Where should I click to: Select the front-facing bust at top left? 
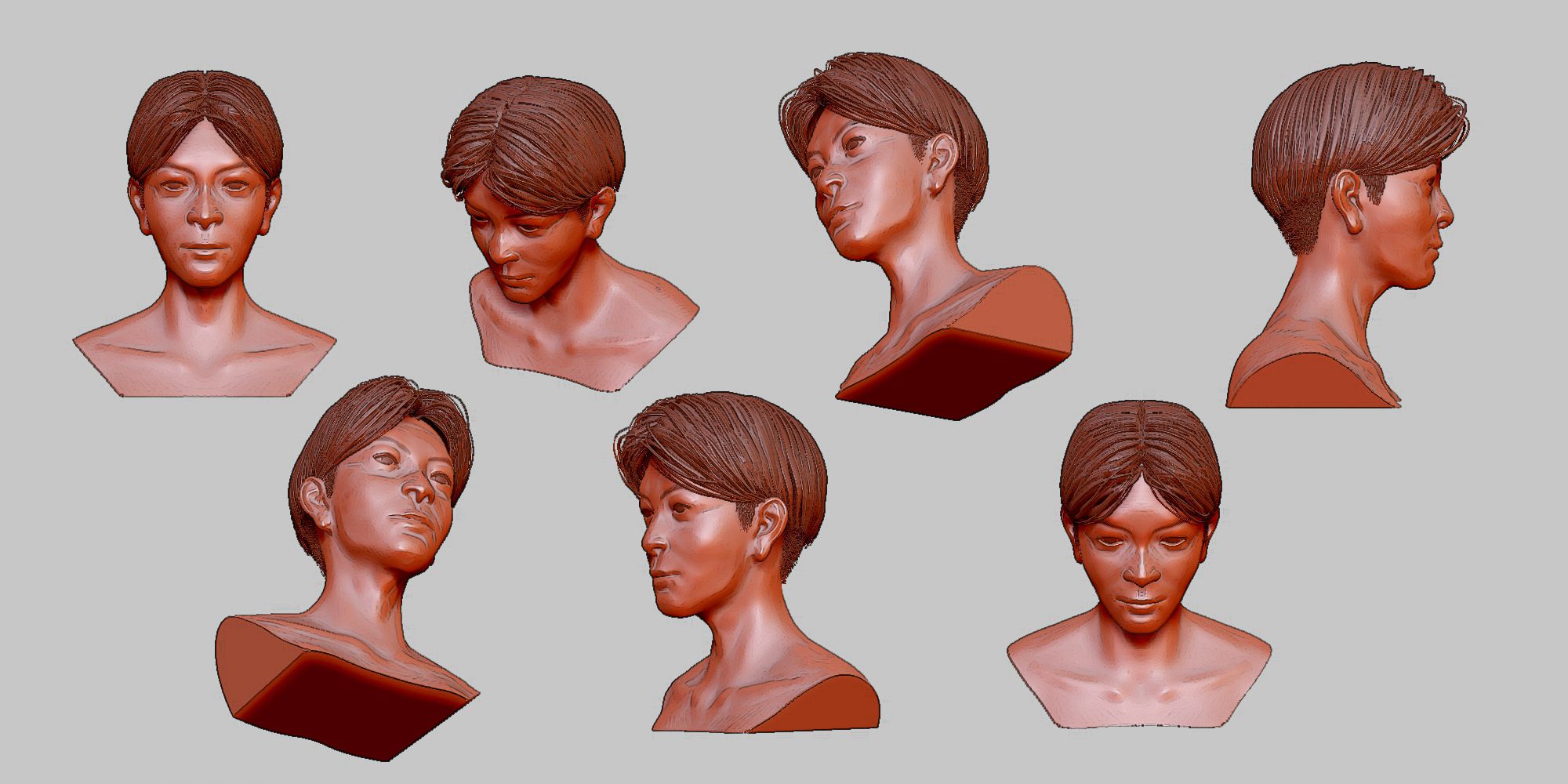pos(205,234)
